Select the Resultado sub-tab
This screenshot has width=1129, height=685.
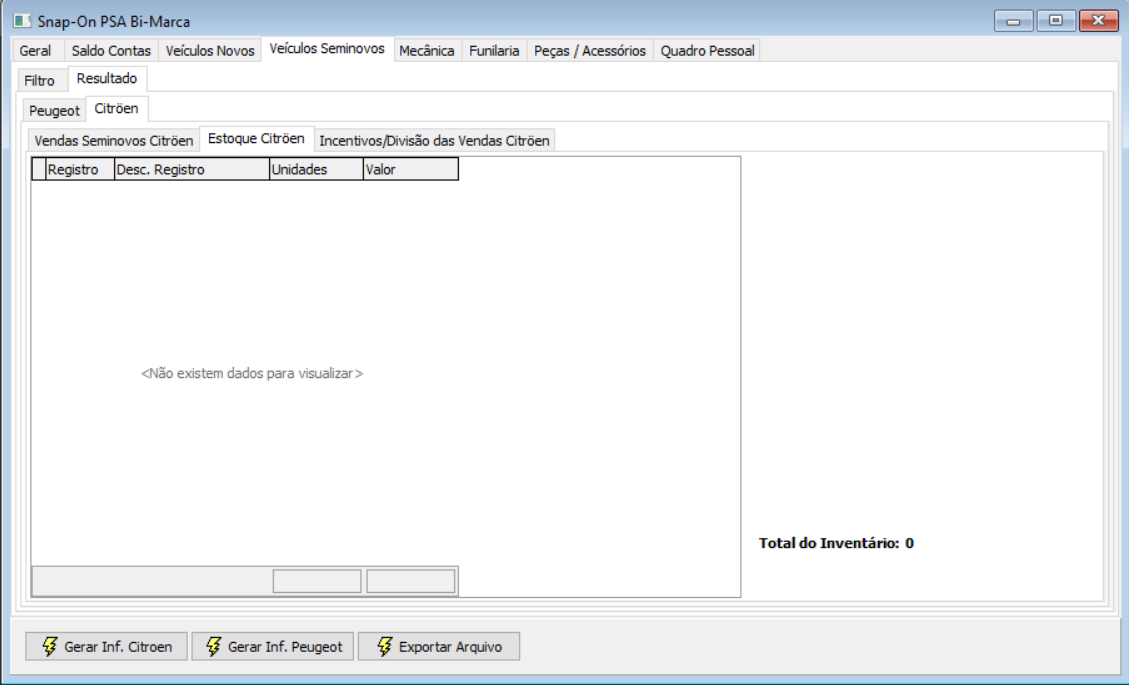point(107,79)
